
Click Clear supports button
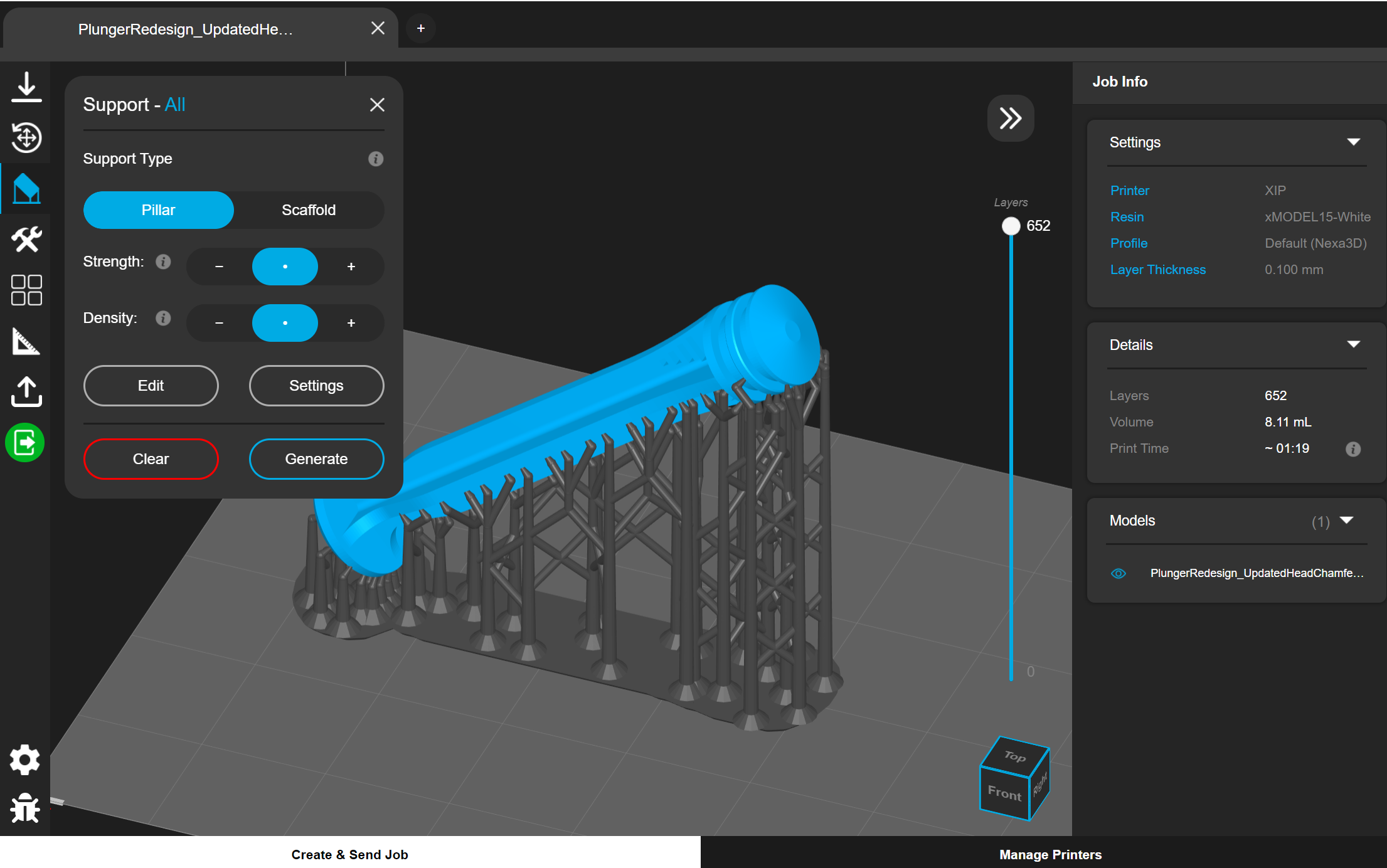[151, 459]
